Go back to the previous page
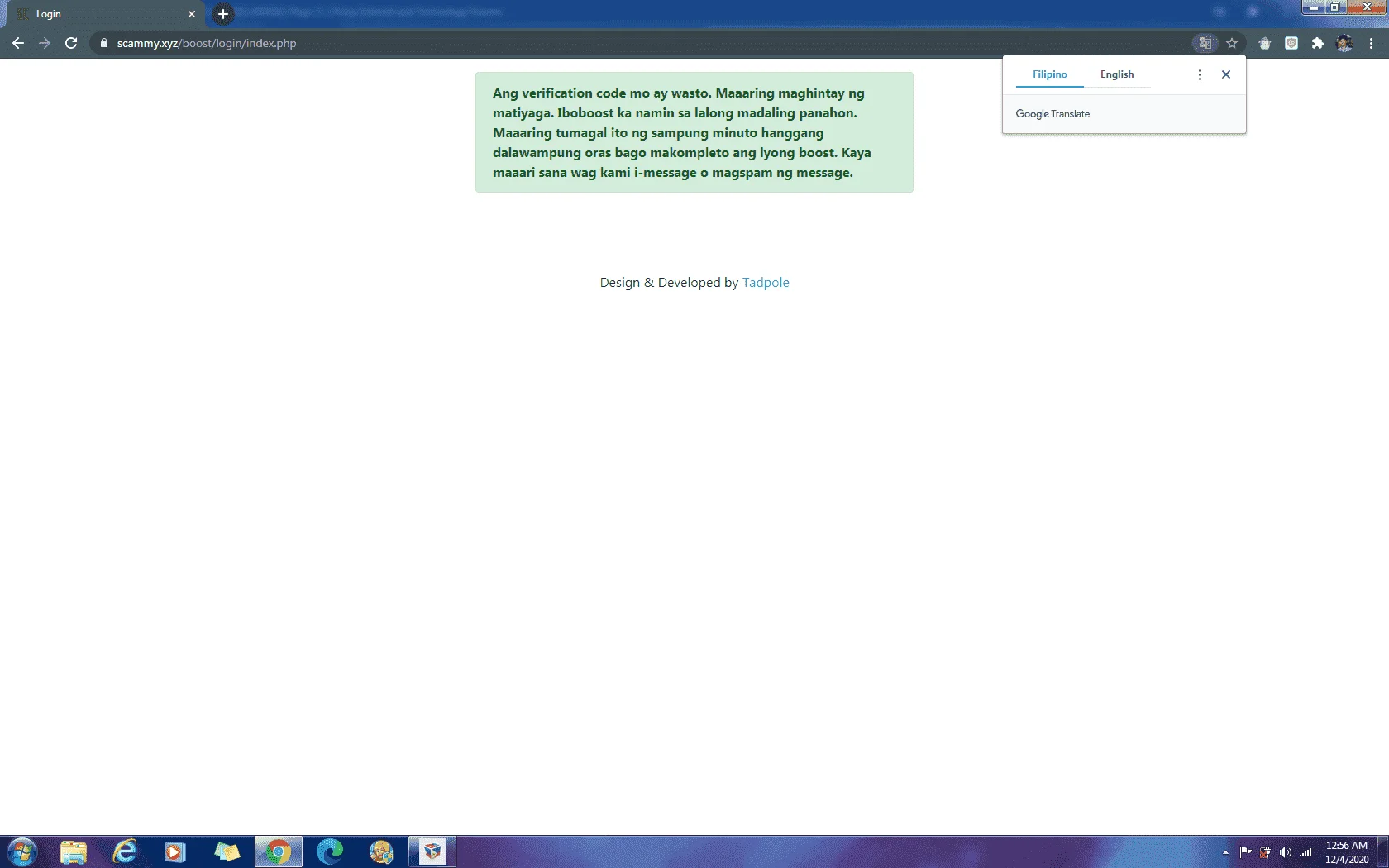Screen dimensions: 1389x868 coord(18,43)
